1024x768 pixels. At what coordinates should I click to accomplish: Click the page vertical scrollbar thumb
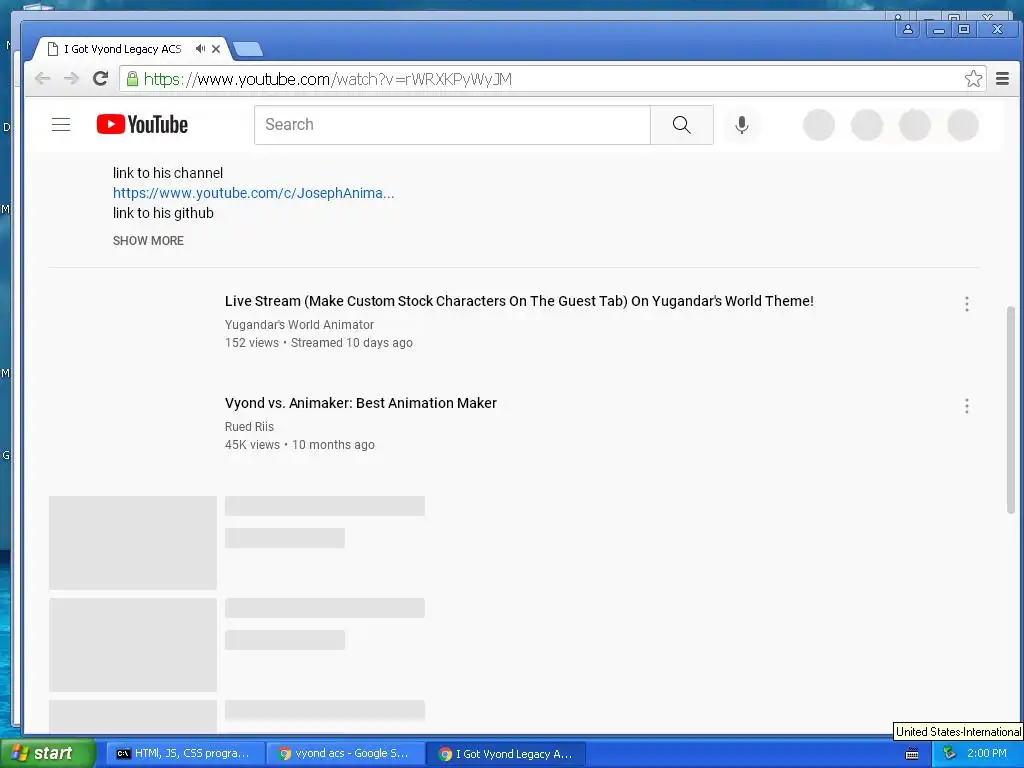[1010, 409]
